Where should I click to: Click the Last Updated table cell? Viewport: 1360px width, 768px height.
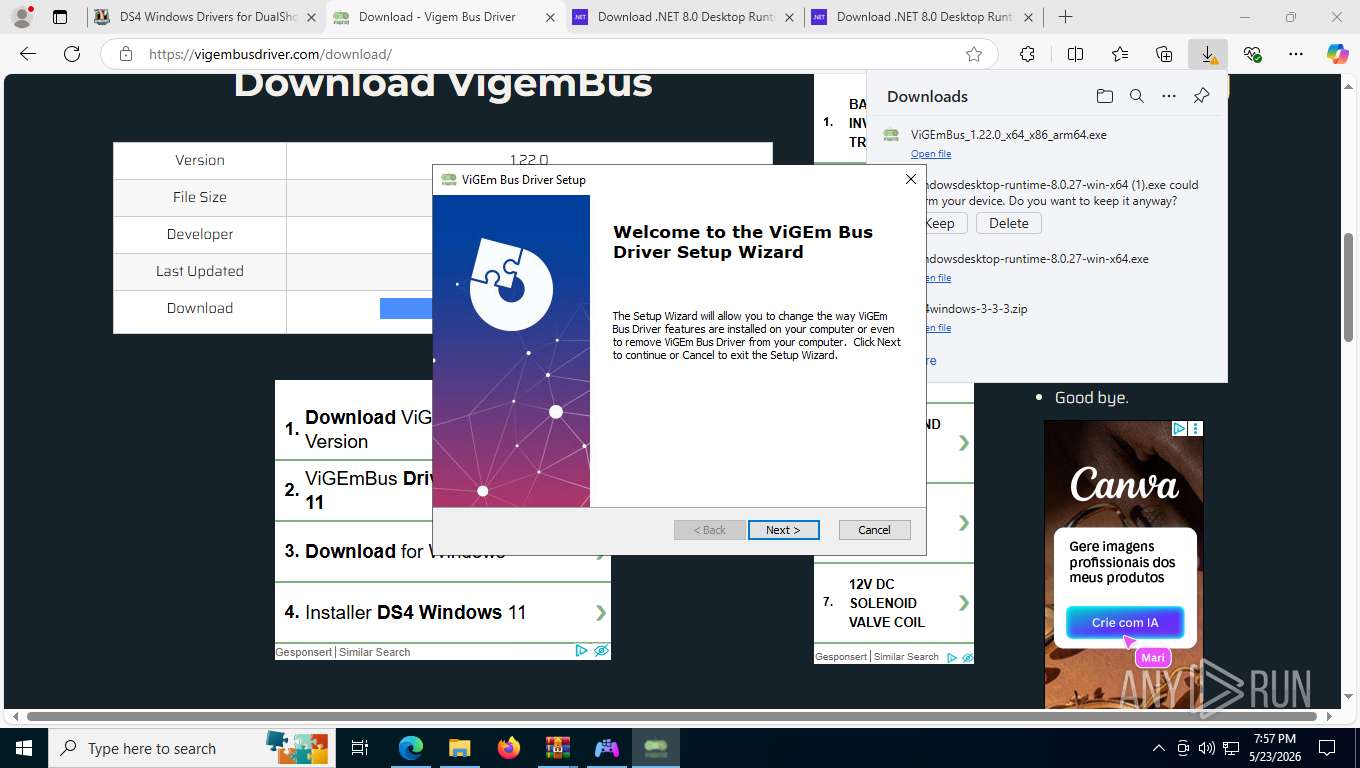tap(200, 271)
